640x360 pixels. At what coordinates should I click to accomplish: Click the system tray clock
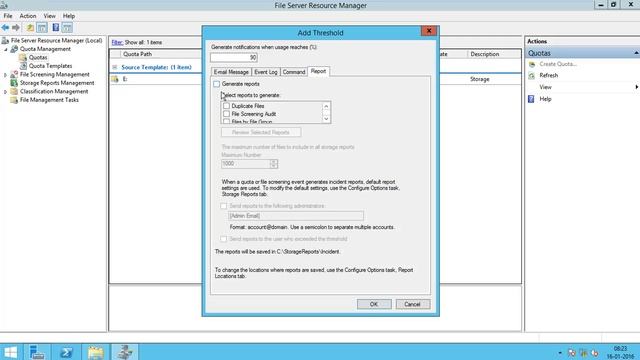pos(620,352)
